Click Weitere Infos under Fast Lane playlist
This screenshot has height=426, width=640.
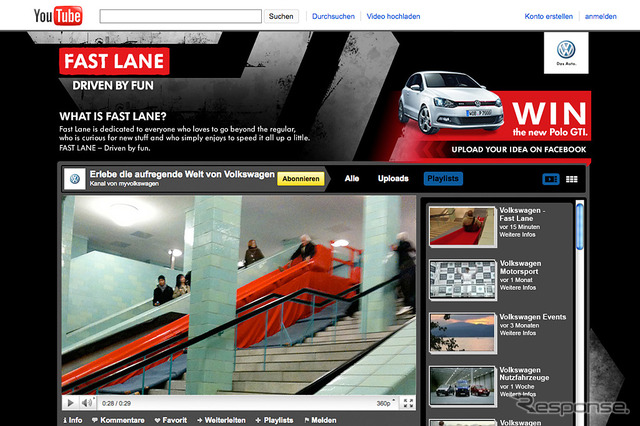517,235
